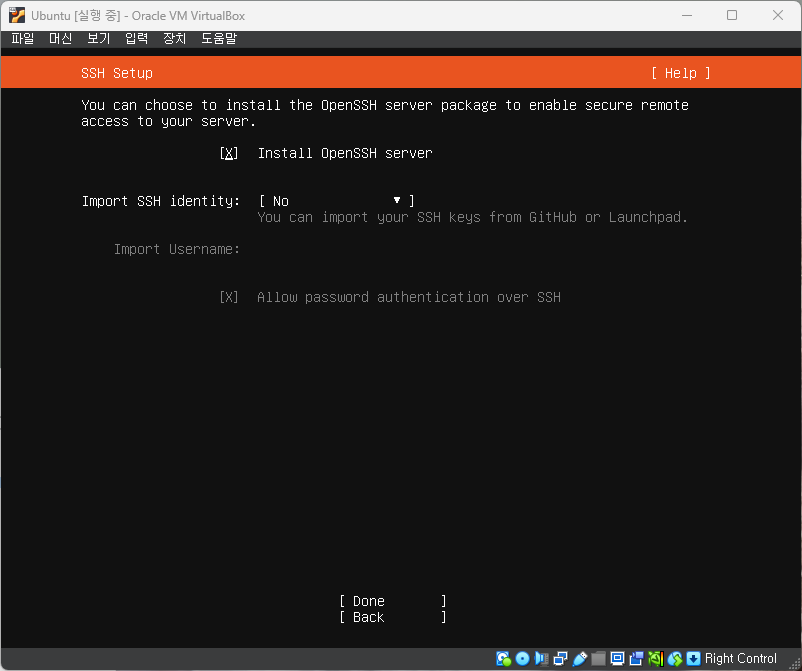This screenshot has width=802, height=671.
Task: Click the USB devices status icon
Action: [x=580, y=659]
